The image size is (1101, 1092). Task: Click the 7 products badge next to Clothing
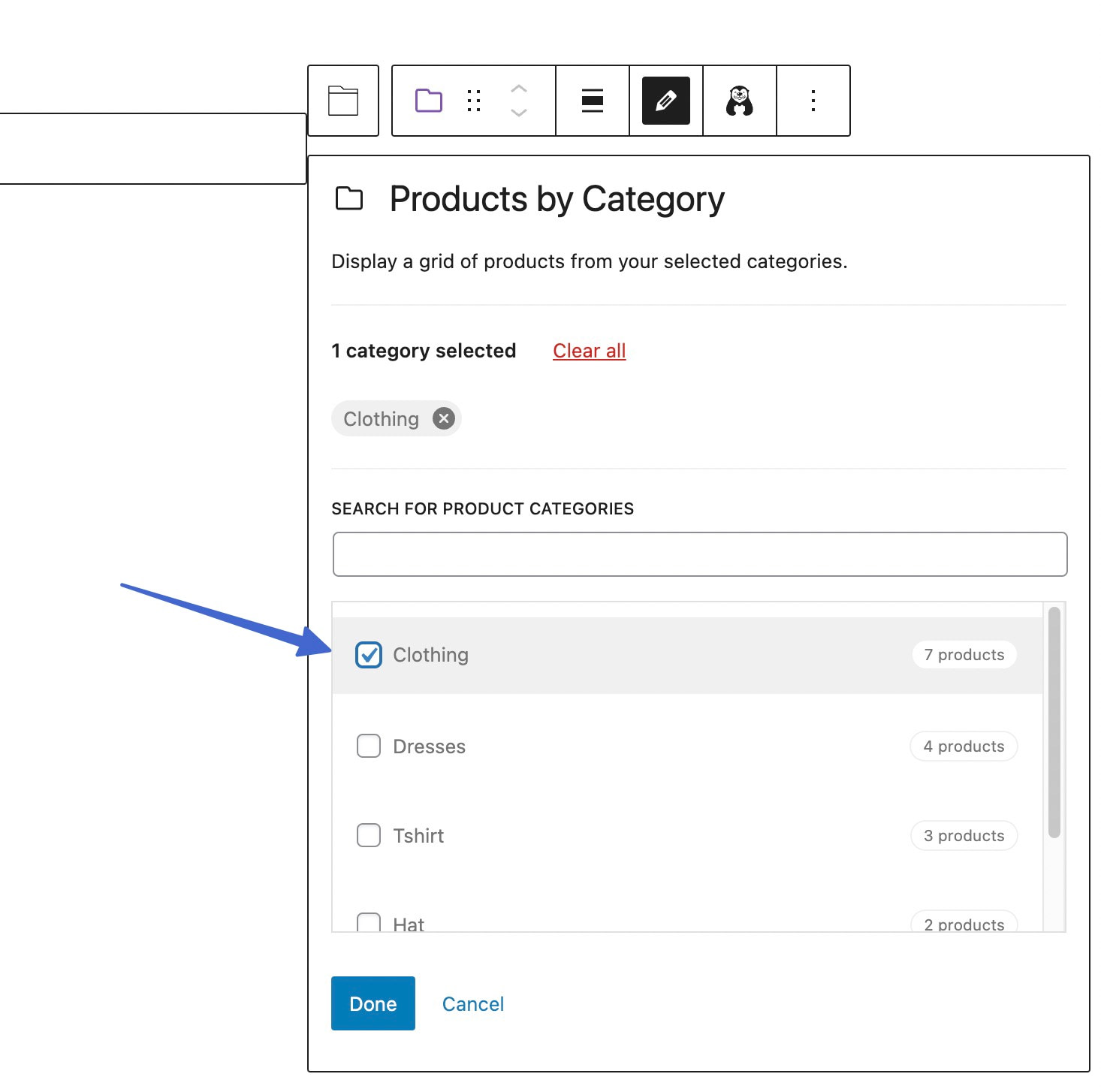pyautogui.click(x=964, y=655)
